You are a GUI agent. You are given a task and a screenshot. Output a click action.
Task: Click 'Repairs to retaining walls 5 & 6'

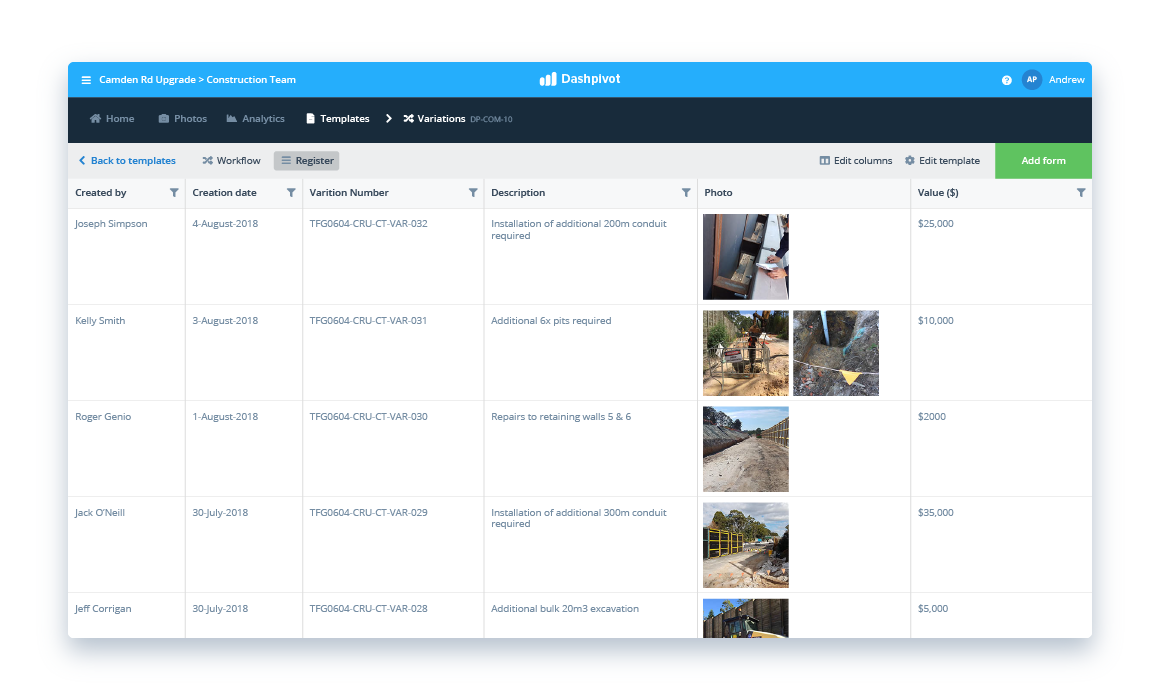[x=561, y=417]
